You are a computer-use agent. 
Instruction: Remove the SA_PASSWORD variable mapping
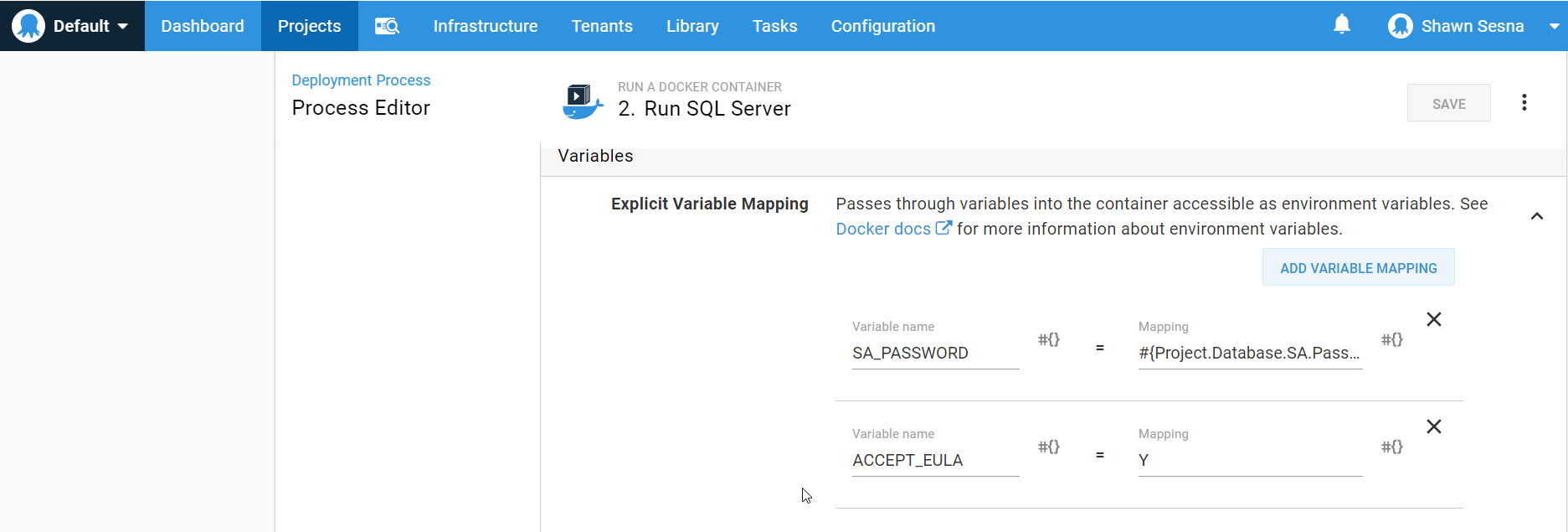coord(1433,319)
